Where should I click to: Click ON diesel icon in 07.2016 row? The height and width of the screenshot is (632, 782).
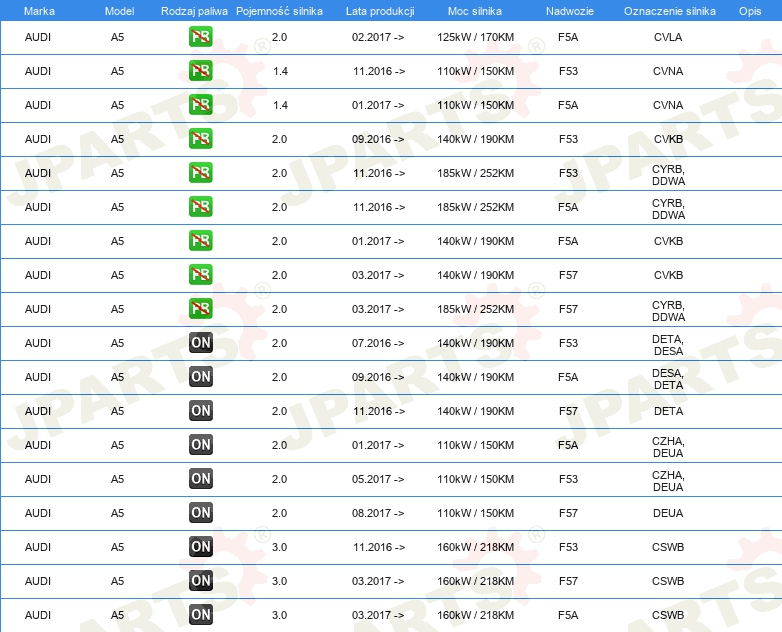point(200,343)
